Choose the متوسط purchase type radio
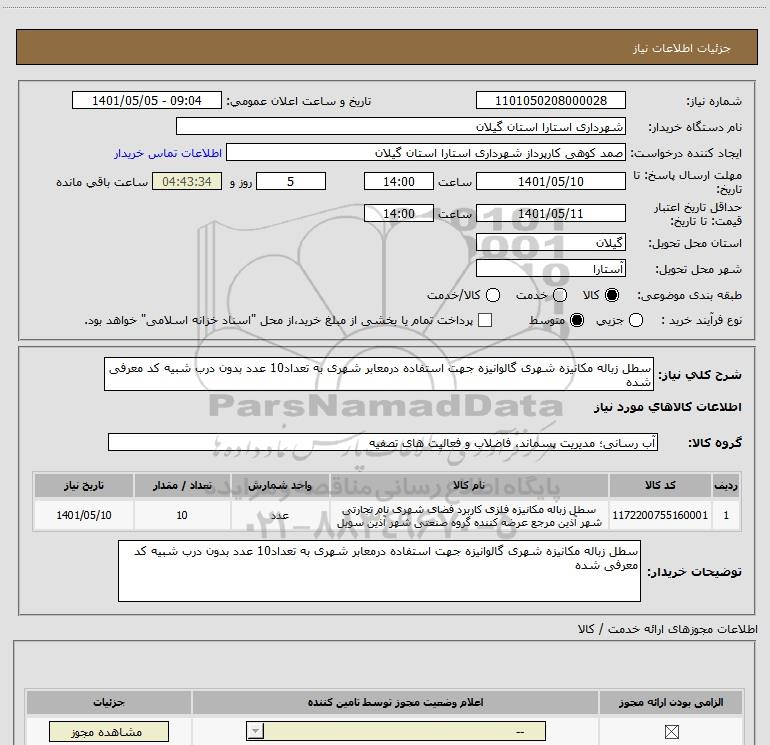This screenshot has width=770, height=745. (x=577, y=320)
